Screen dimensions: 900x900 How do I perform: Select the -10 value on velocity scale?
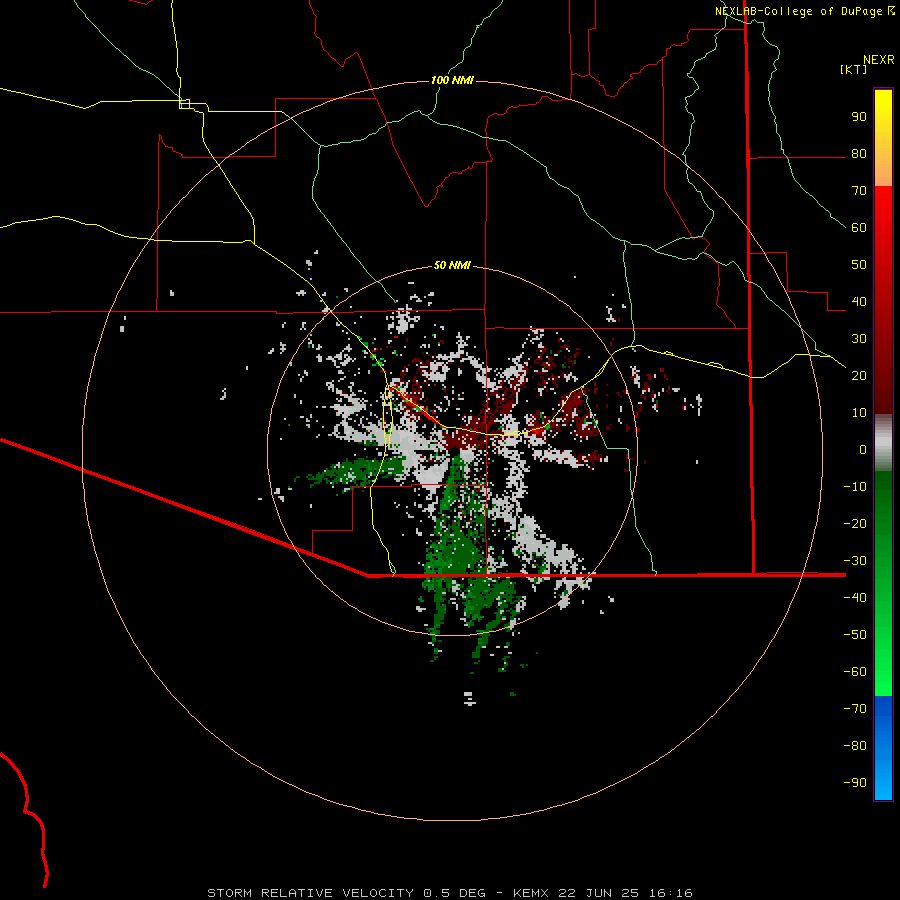point(855,487)
